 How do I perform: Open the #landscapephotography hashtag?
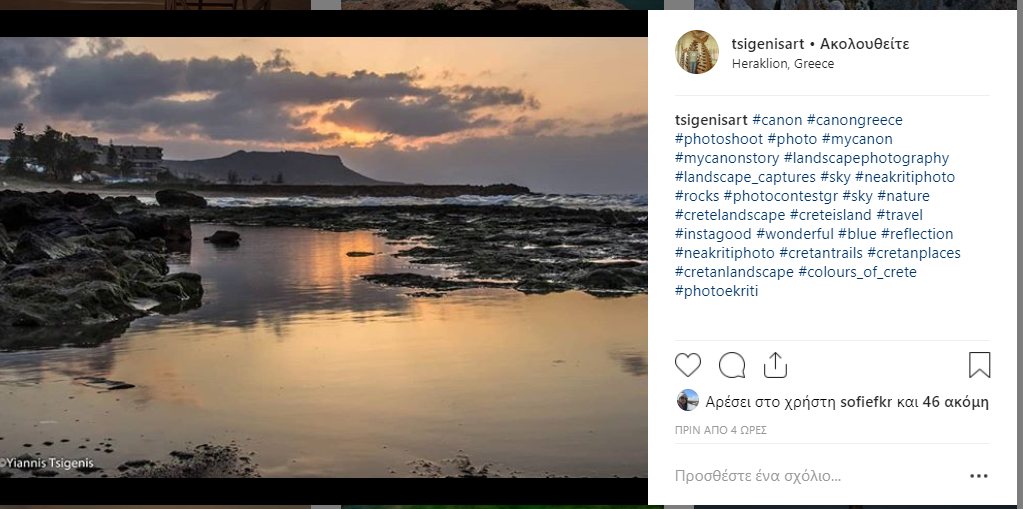click(x=866, y=158)
